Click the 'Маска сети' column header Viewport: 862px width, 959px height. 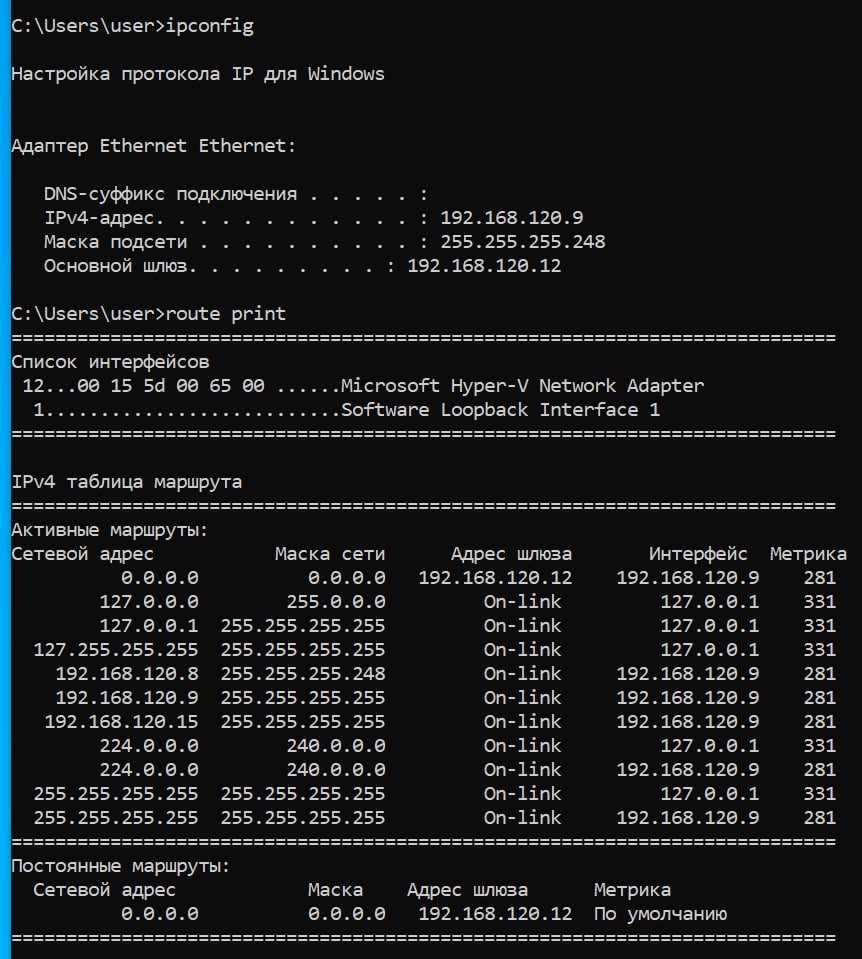(x=330, y=554)
